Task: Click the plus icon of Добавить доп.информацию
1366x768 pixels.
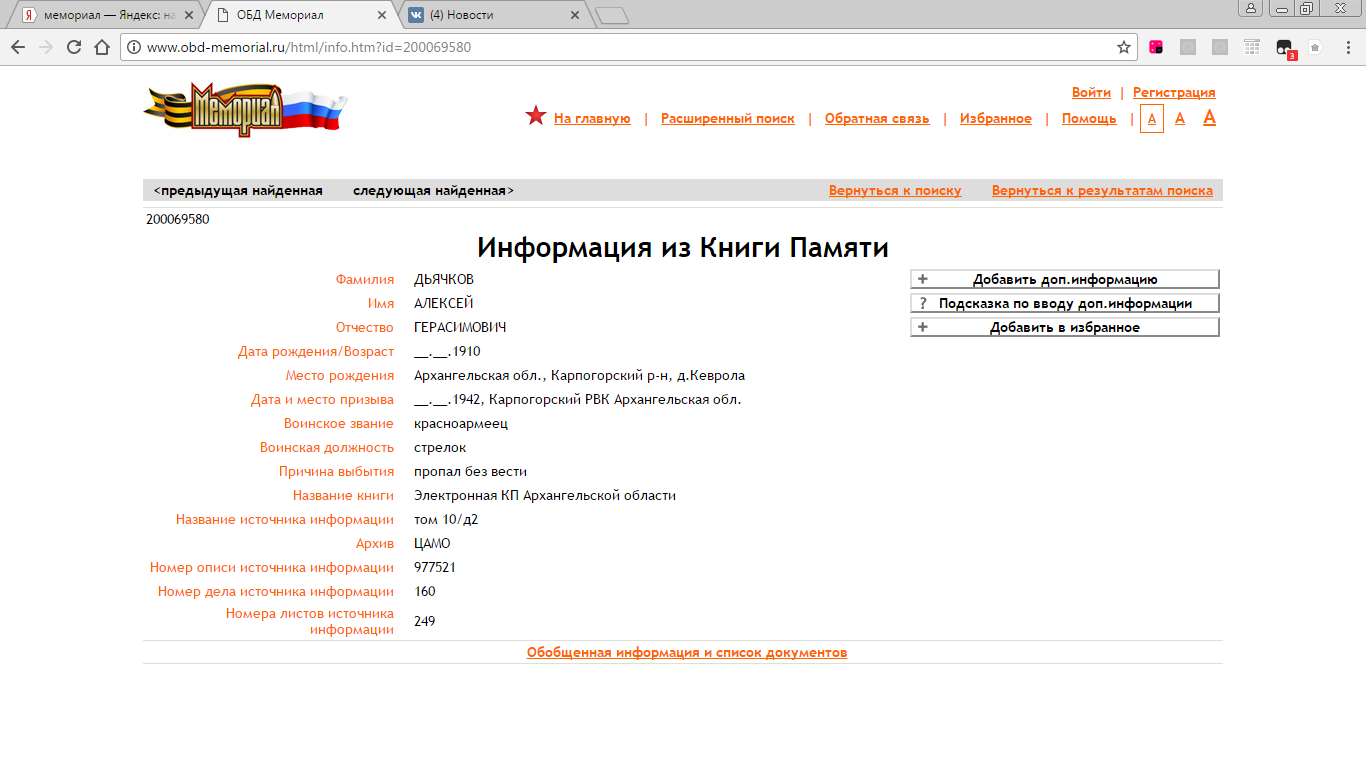Action: coord(922,279)
